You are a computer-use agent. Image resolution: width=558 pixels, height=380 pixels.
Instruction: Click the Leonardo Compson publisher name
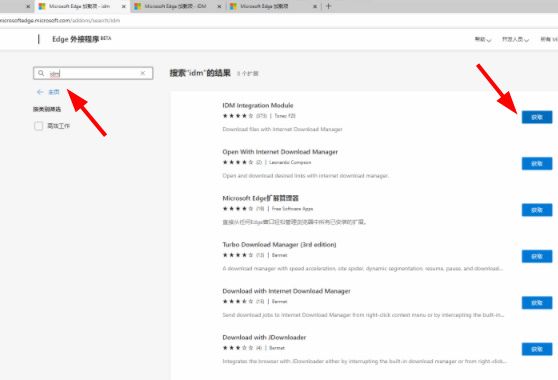click(290, 162)
